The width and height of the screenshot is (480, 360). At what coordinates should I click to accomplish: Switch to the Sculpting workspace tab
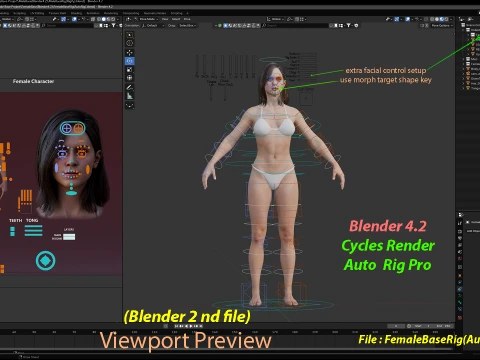tap(19, 13)
